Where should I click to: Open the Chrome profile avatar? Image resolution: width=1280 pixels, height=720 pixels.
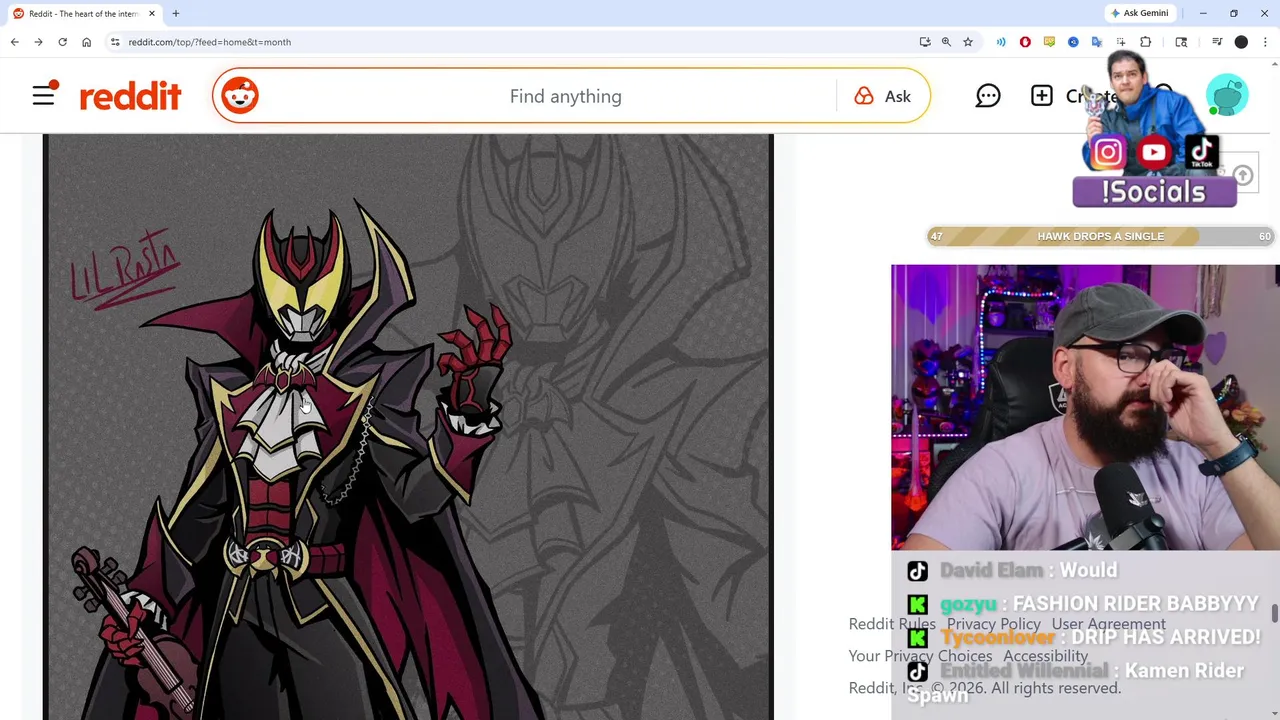point(1241,42)
